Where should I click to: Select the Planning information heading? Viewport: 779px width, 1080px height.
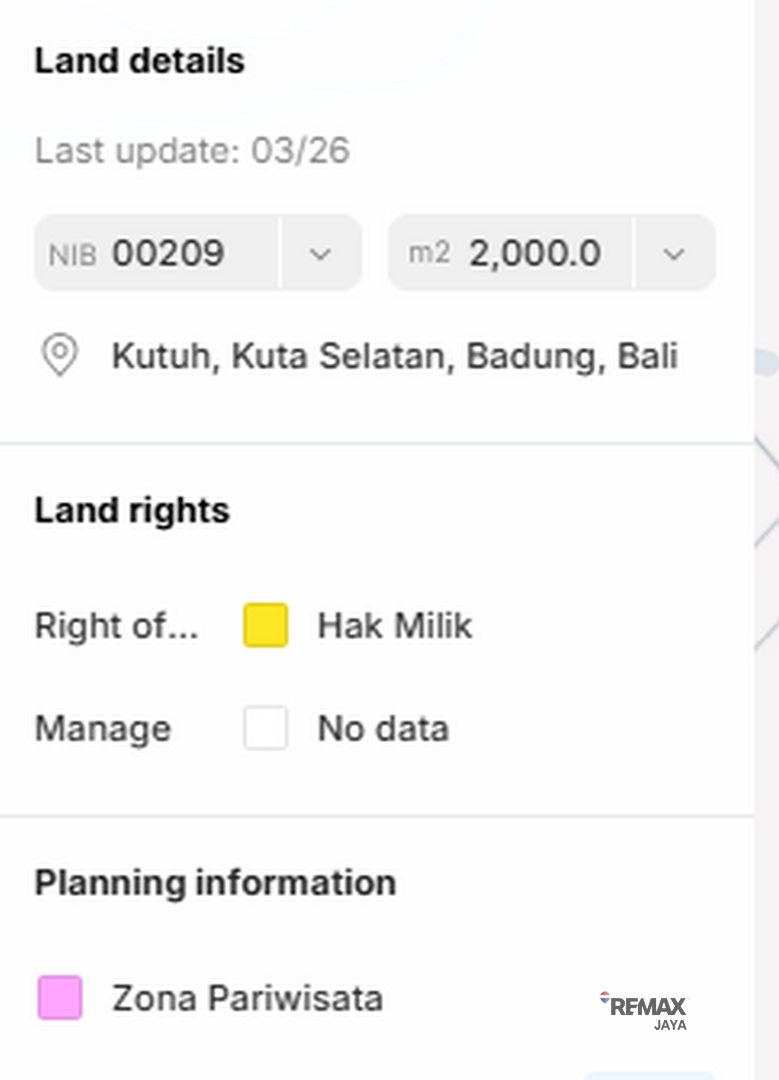click(215, 883)
